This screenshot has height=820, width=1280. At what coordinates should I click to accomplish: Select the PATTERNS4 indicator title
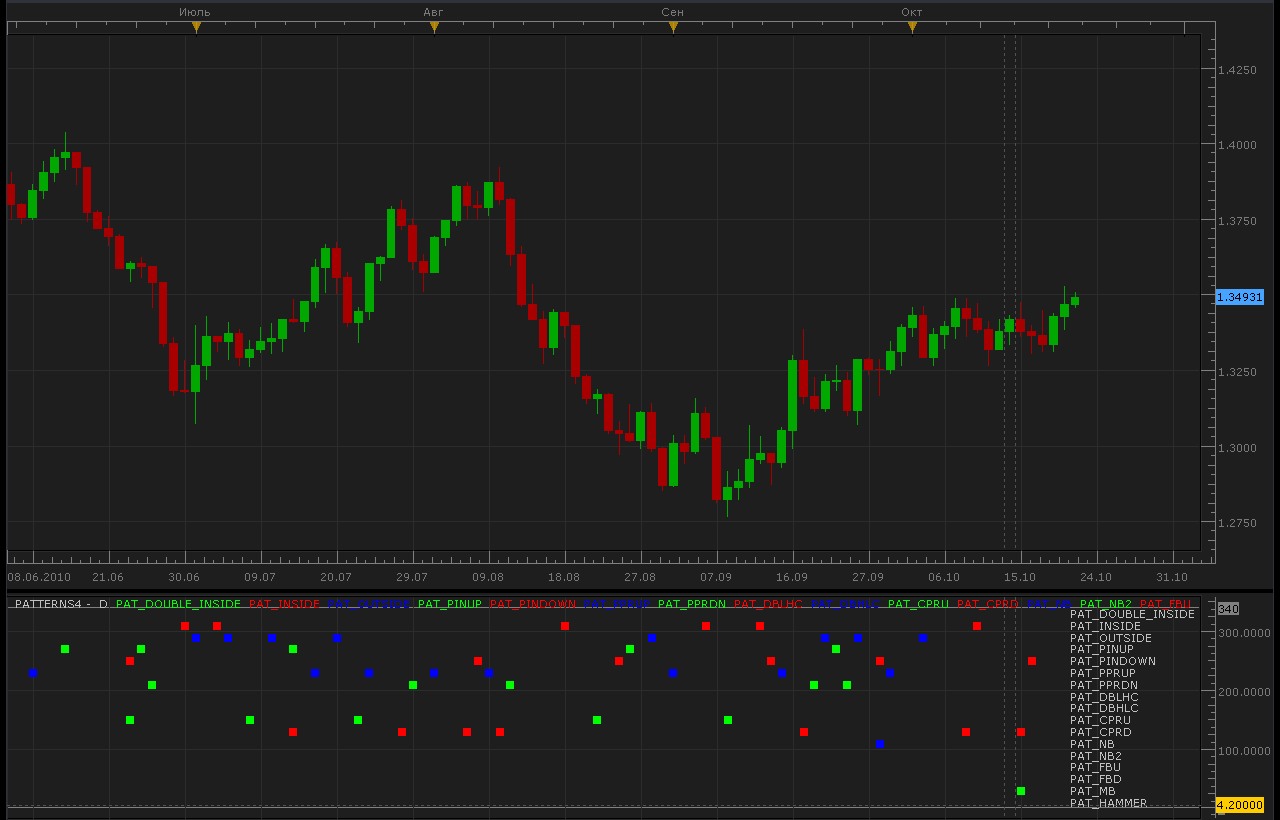point(49,604)
